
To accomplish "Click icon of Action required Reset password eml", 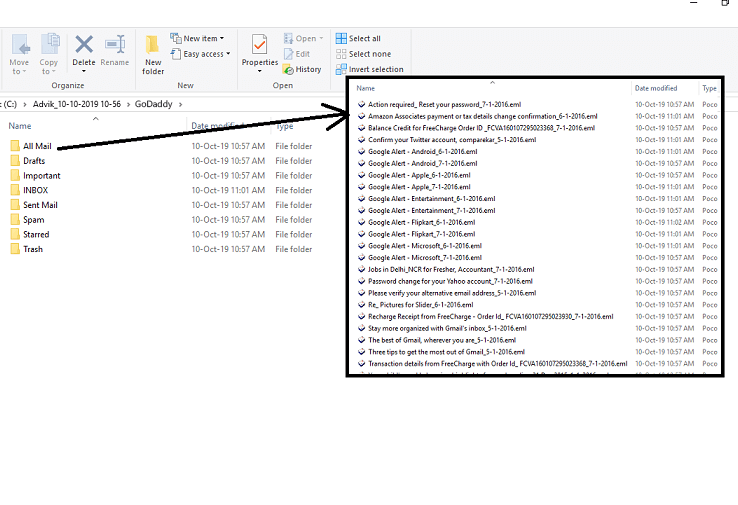I will 361,104.
